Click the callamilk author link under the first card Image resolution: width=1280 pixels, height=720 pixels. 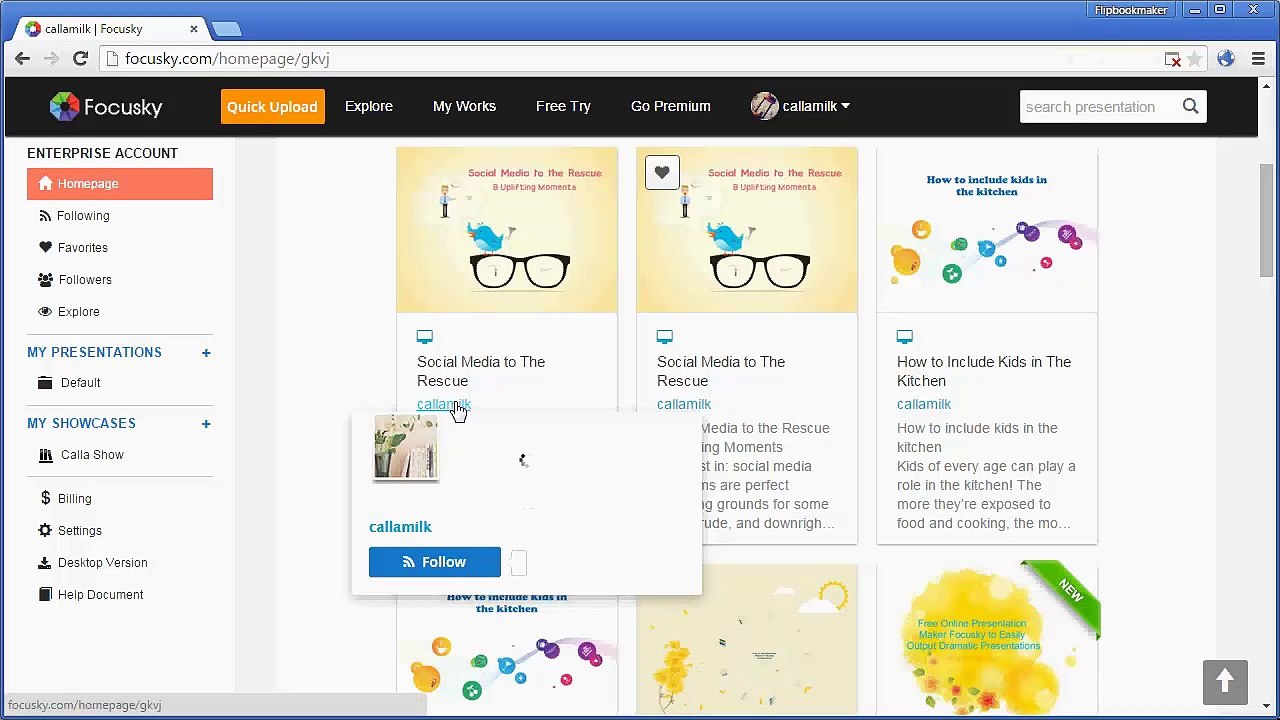(444, 404)
